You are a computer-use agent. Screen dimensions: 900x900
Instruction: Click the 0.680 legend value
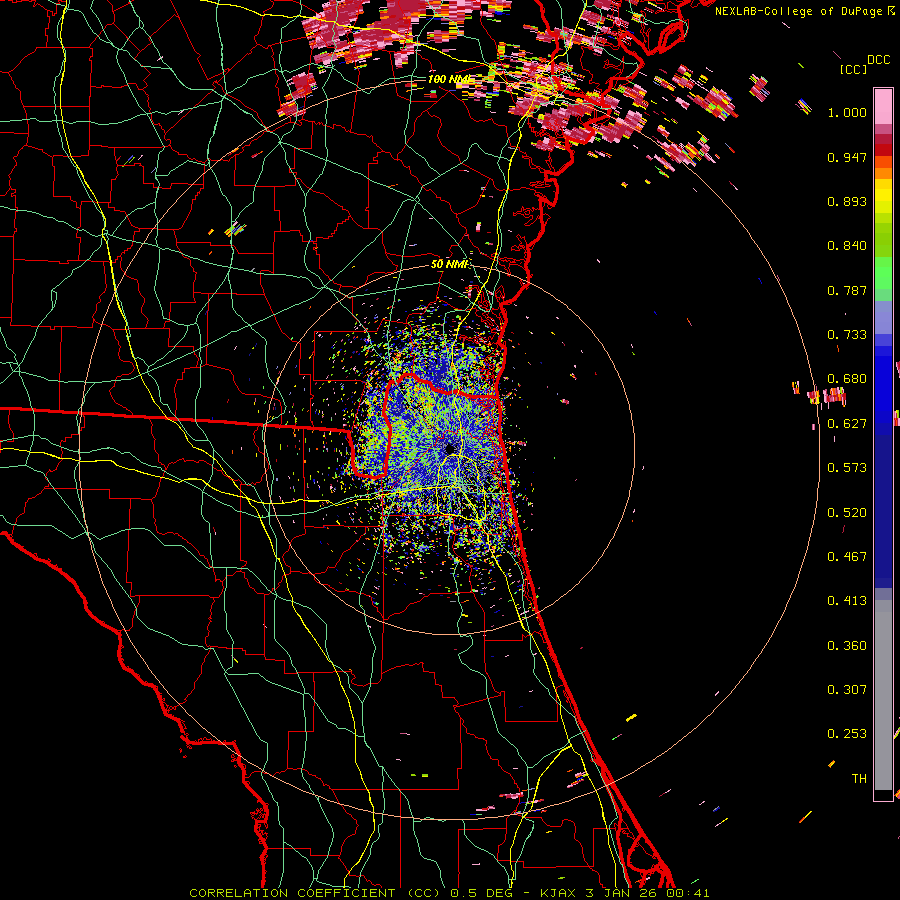click(x=847, y=379)
